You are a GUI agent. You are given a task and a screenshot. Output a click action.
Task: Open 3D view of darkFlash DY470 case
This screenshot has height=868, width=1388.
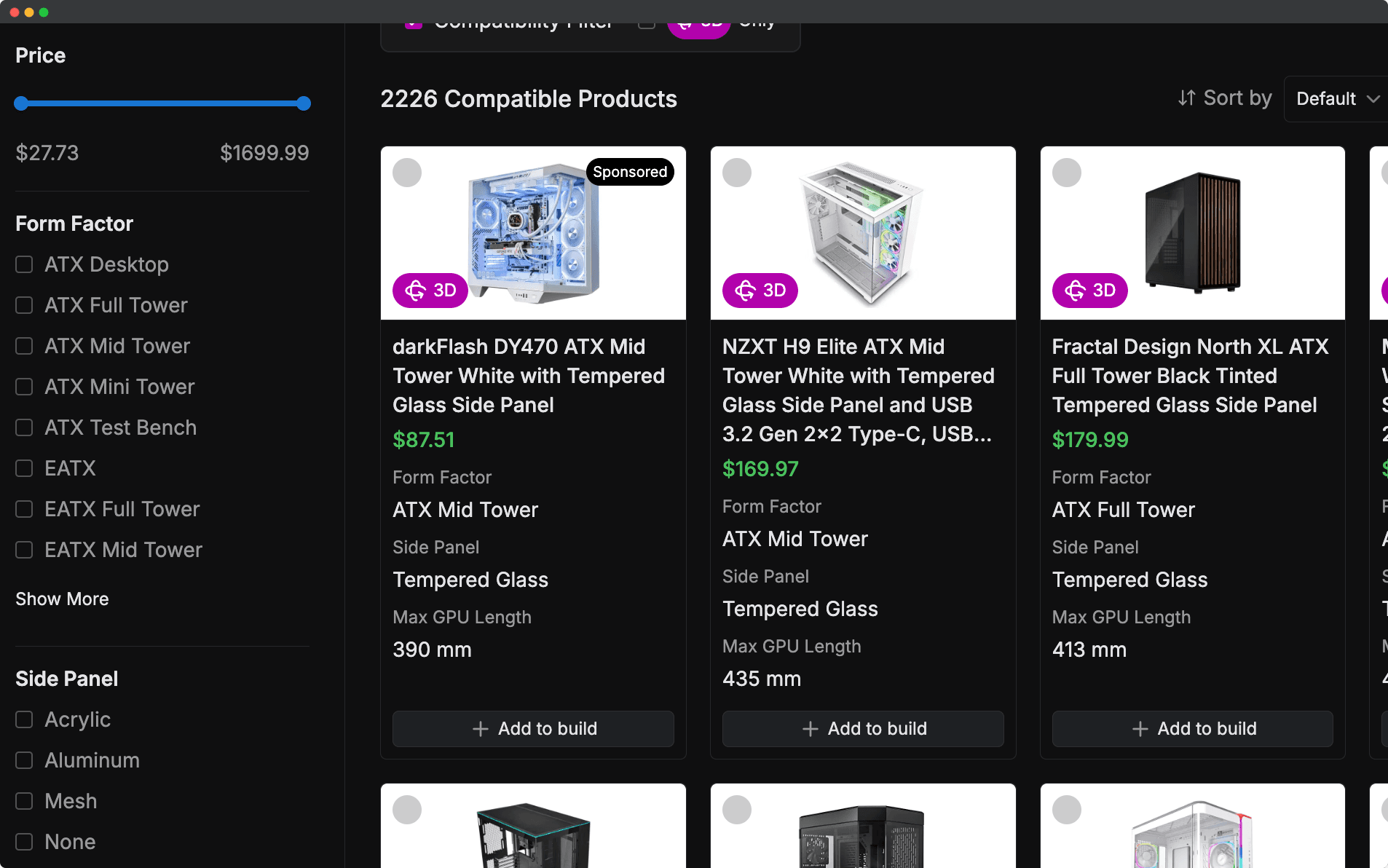tap(430, 291)
